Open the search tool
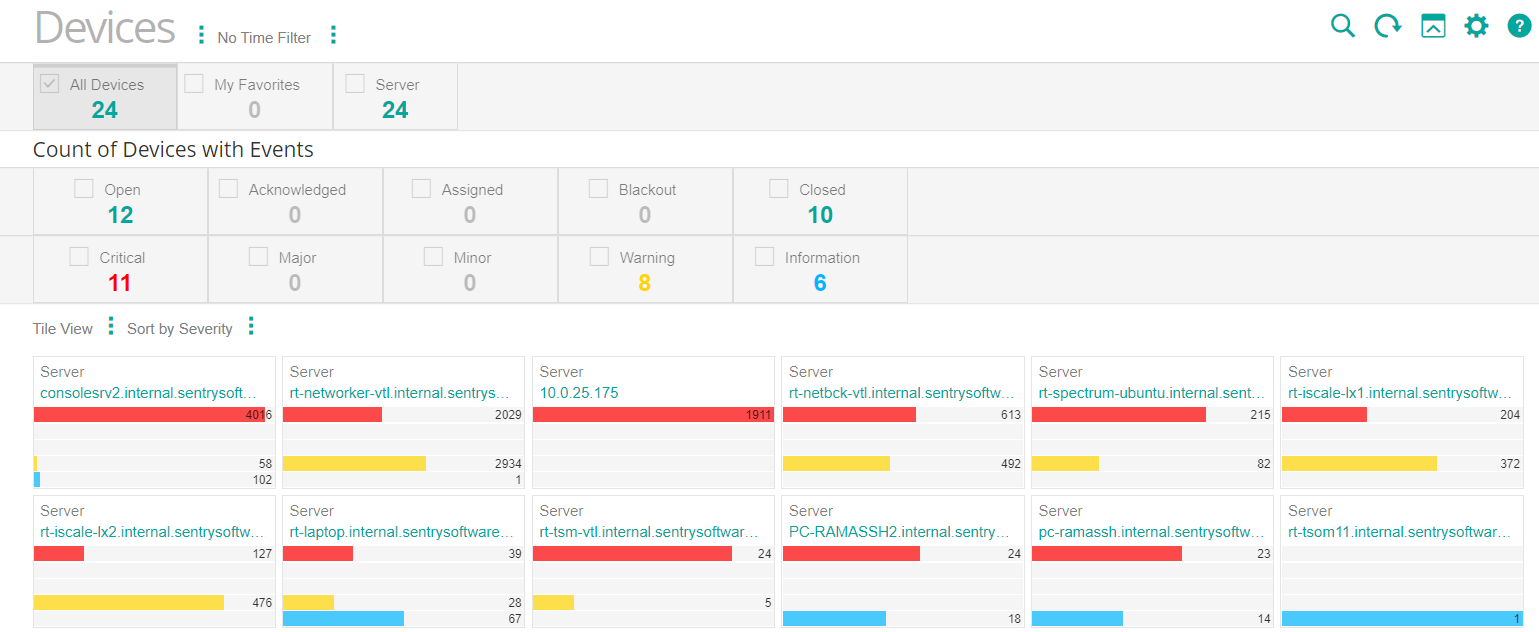This screenshot has width=1539, height=632. tap(1342, 26)
